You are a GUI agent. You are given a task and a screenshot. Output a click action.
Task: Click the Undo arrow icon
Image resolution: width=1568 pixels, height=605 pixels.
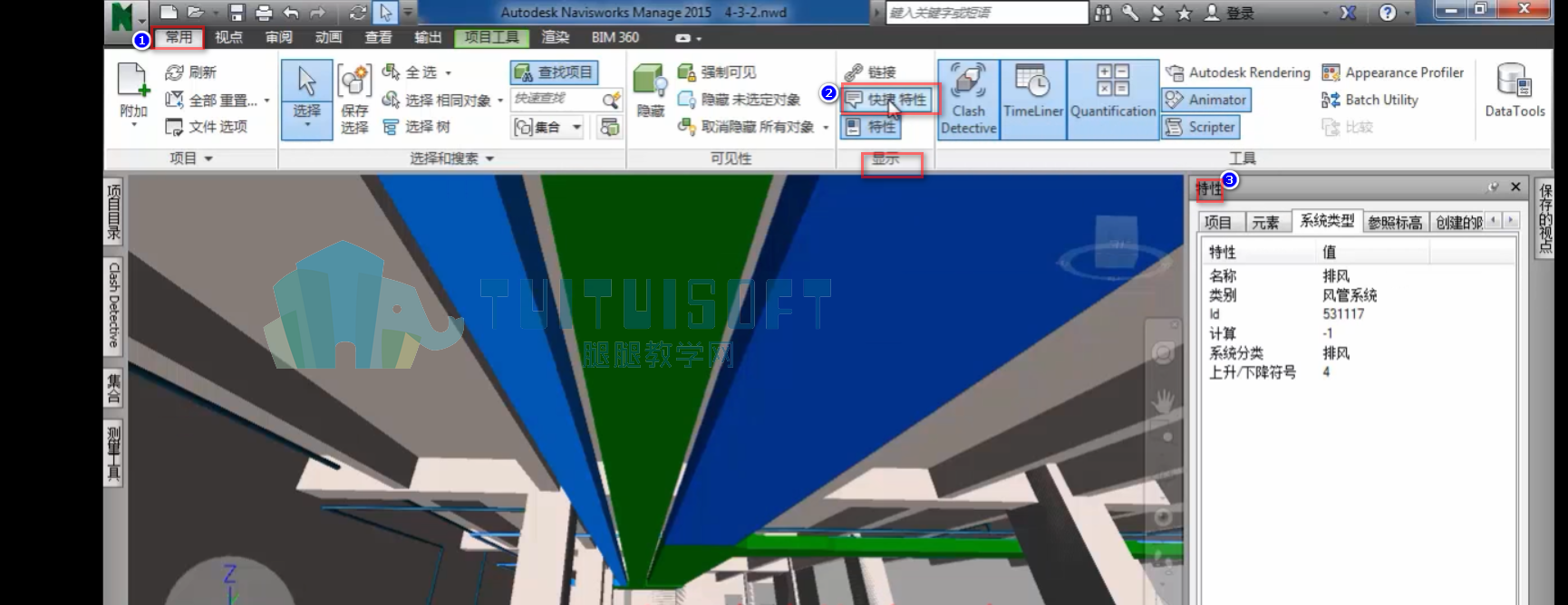[291, 13]
